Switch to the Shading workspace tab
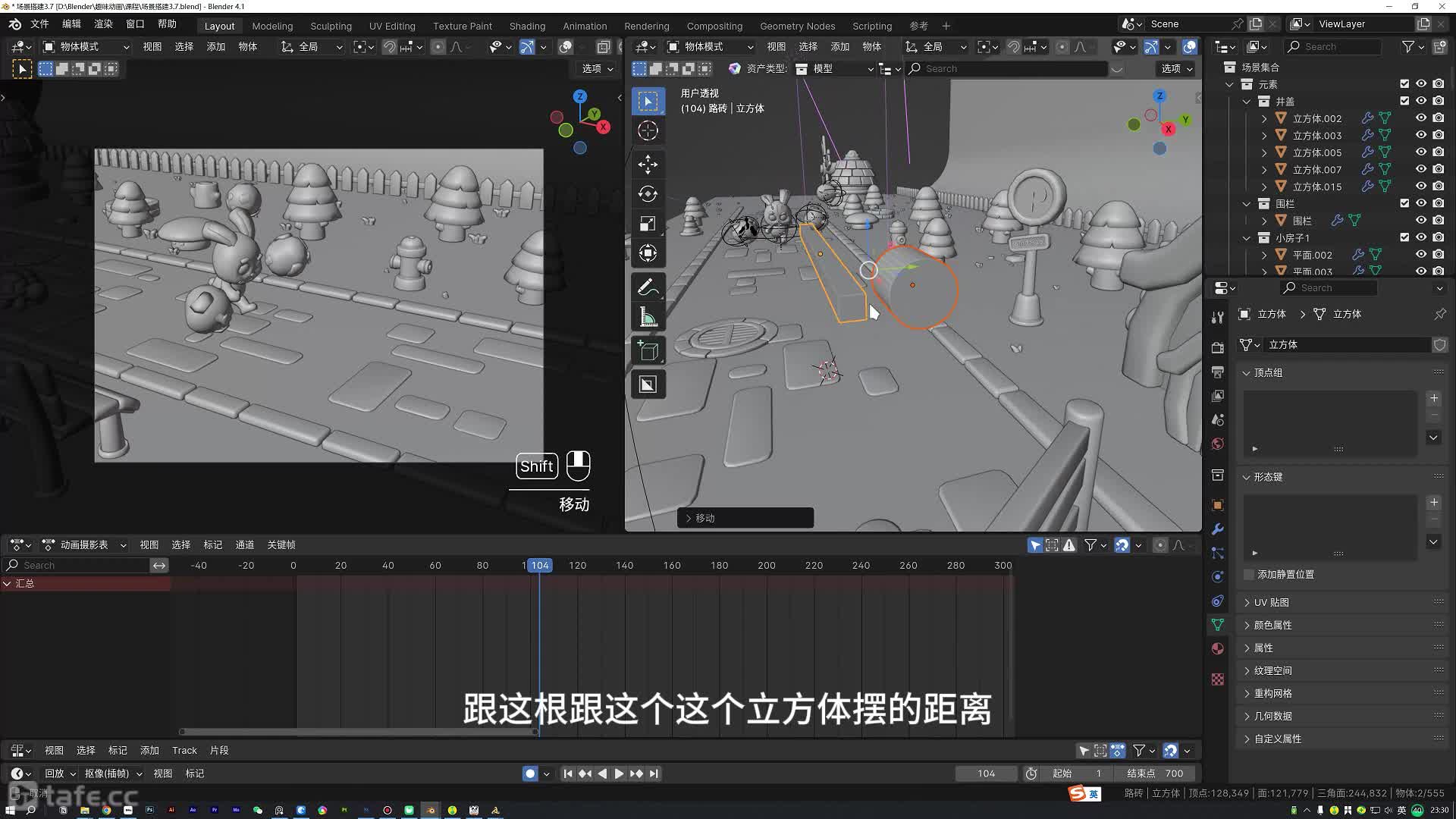The width and height of the screenshot is (1456, 819). pyautogui.click(x=527, y=26)
